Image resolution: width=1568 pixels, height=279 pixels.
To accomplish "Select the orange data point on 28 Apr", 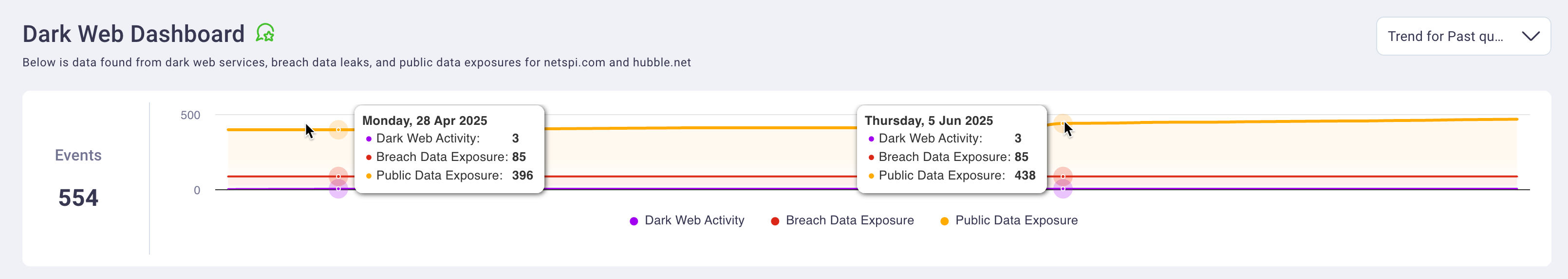I will [x=338, y=130].
